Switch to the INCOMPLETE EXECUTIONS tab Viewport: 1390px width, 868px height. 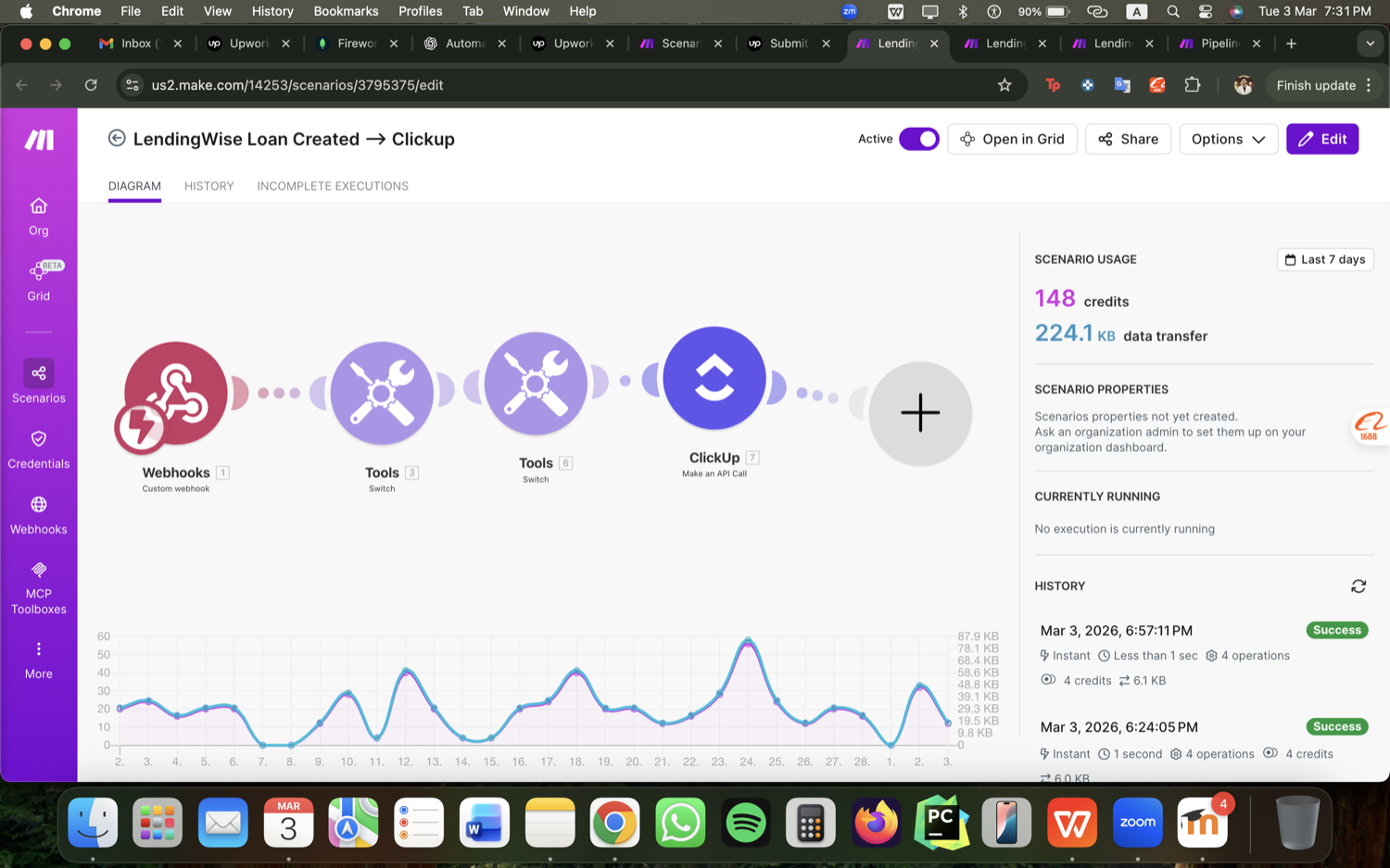(x=333, y=186)
